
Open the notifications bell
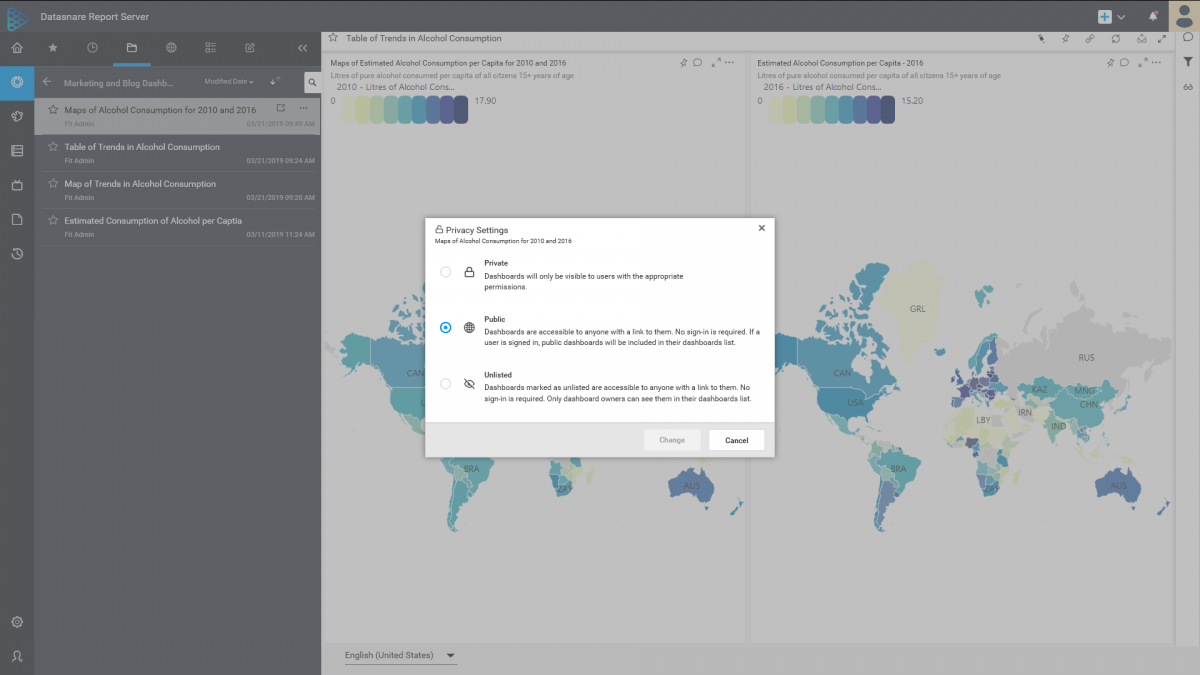1153,16
